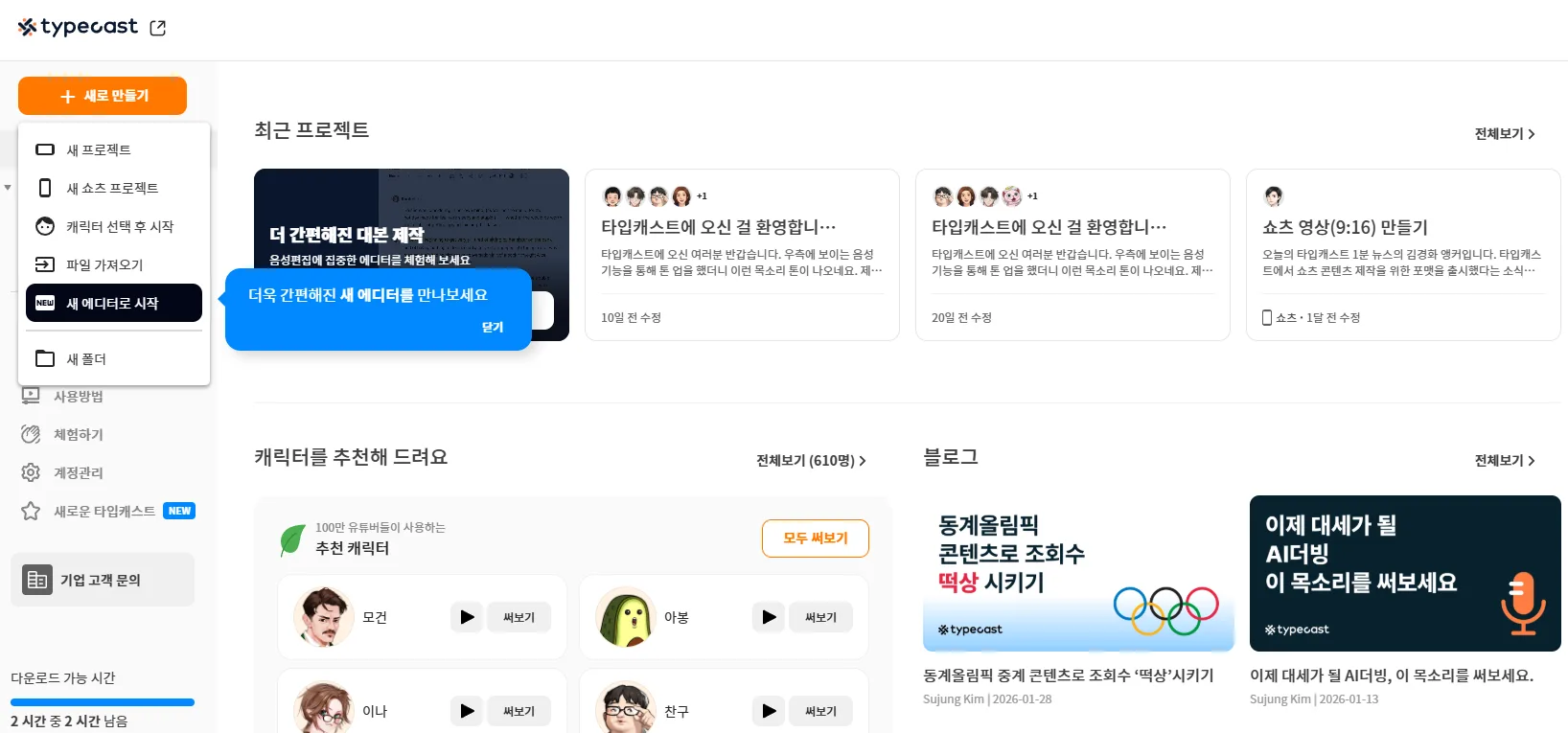Screen dimensions: 1568x733
Task: Open blog post 이제 대세가 될 AI더빙 title
Action: (1392, 676)
